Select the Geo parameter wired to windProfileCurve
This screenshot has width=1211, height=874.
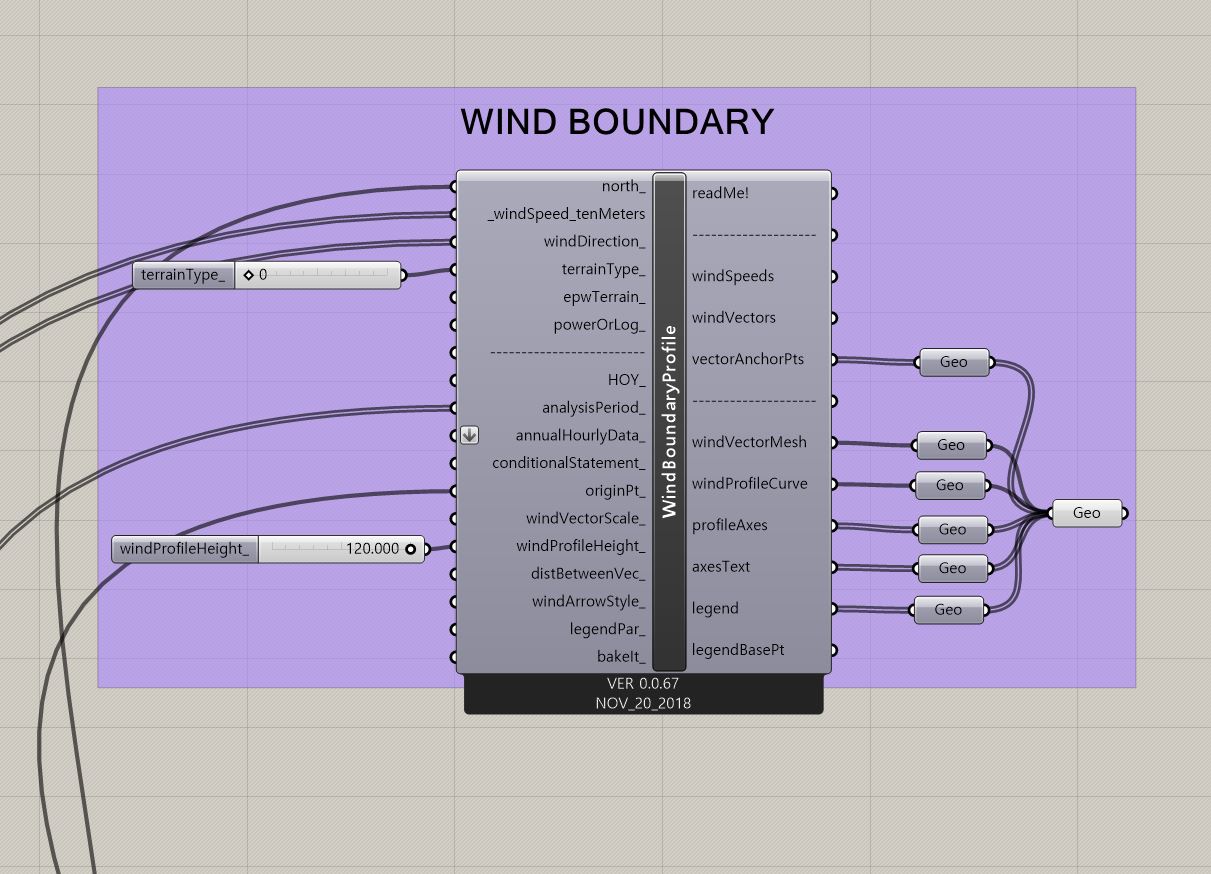(949, 485)
